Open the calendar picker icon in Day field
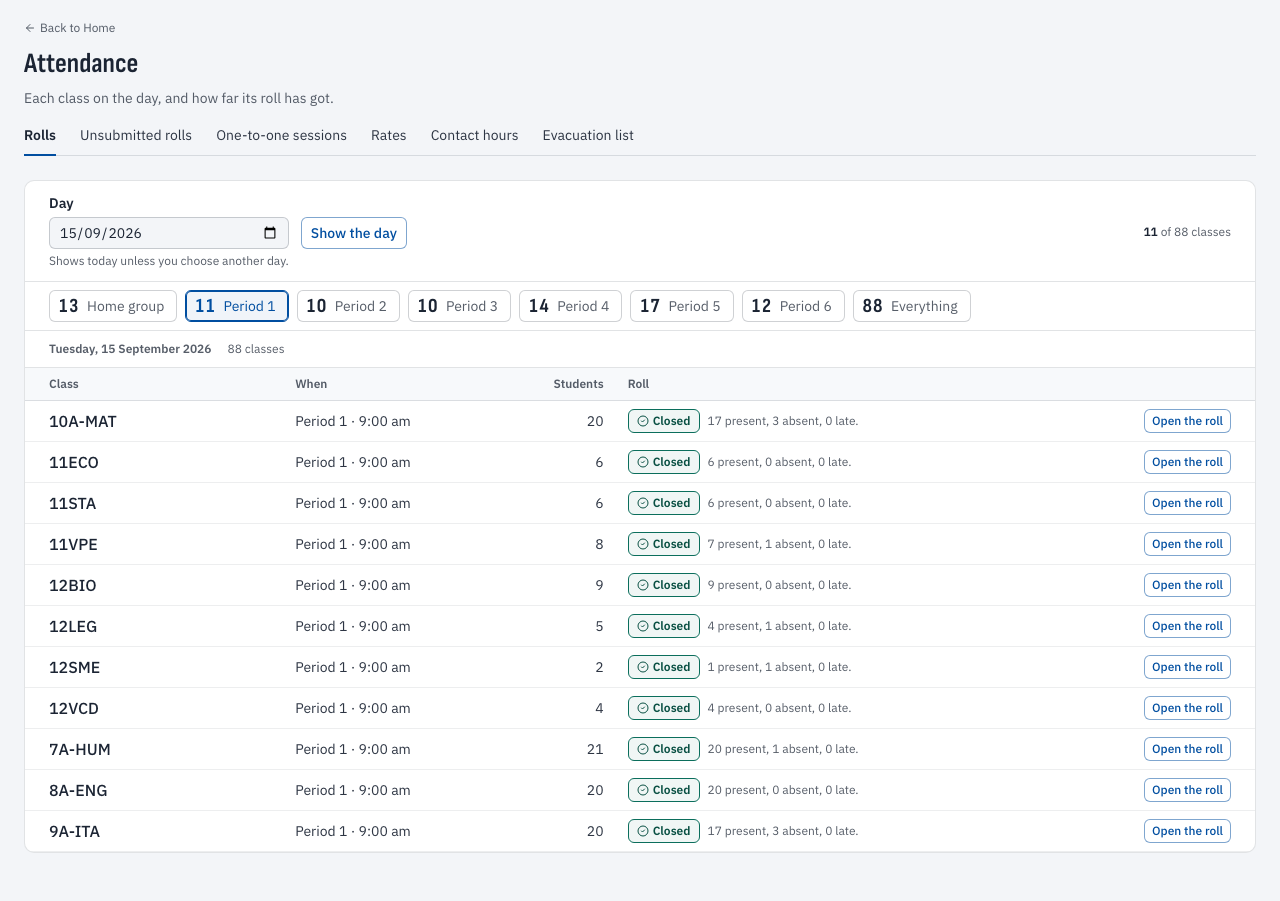The height and width of the screenshot is (901, 1280). coord(270,233)
